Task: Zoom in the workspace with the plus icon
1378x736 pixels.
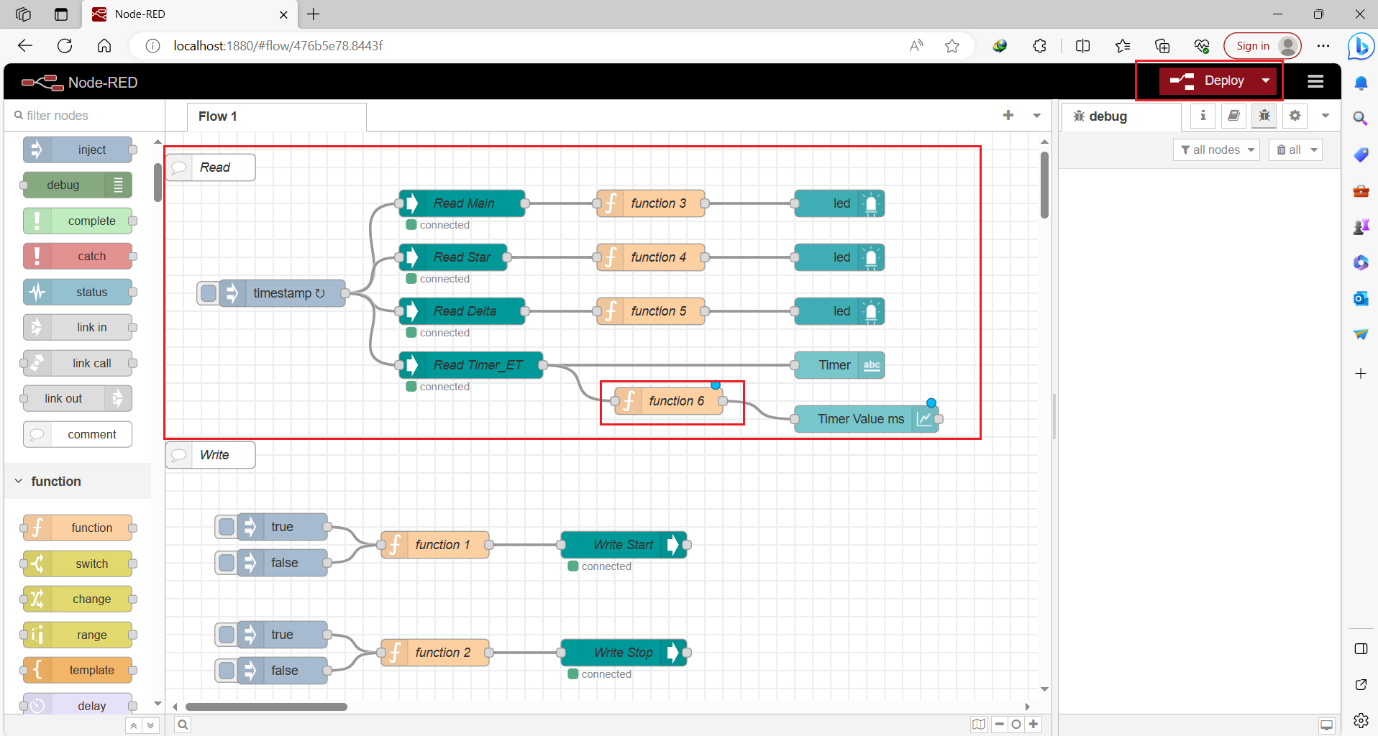Action: click(1032, 723)
